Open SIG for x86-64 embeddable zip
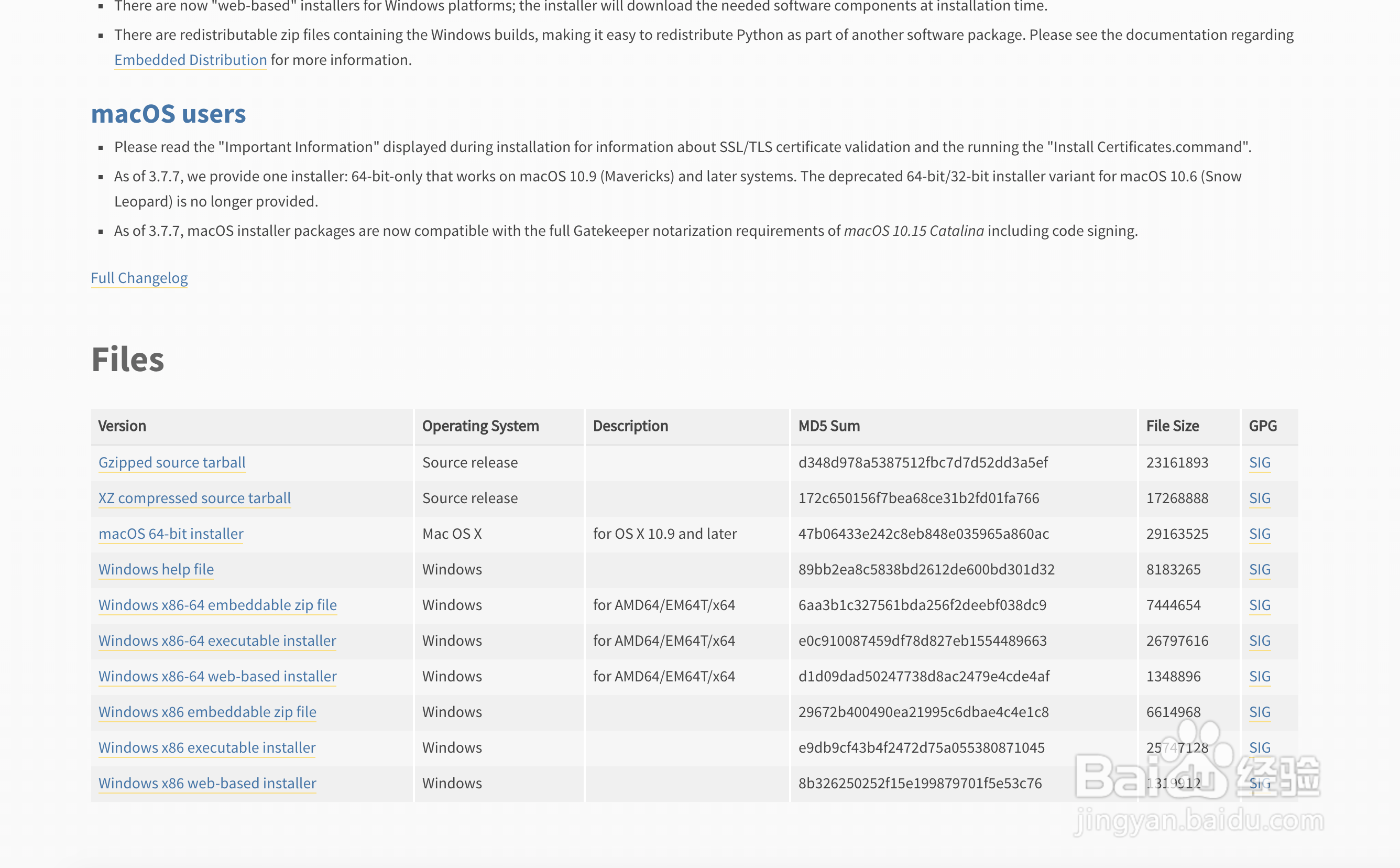This screenshot has width=1400, height=868. (1260, 604)
